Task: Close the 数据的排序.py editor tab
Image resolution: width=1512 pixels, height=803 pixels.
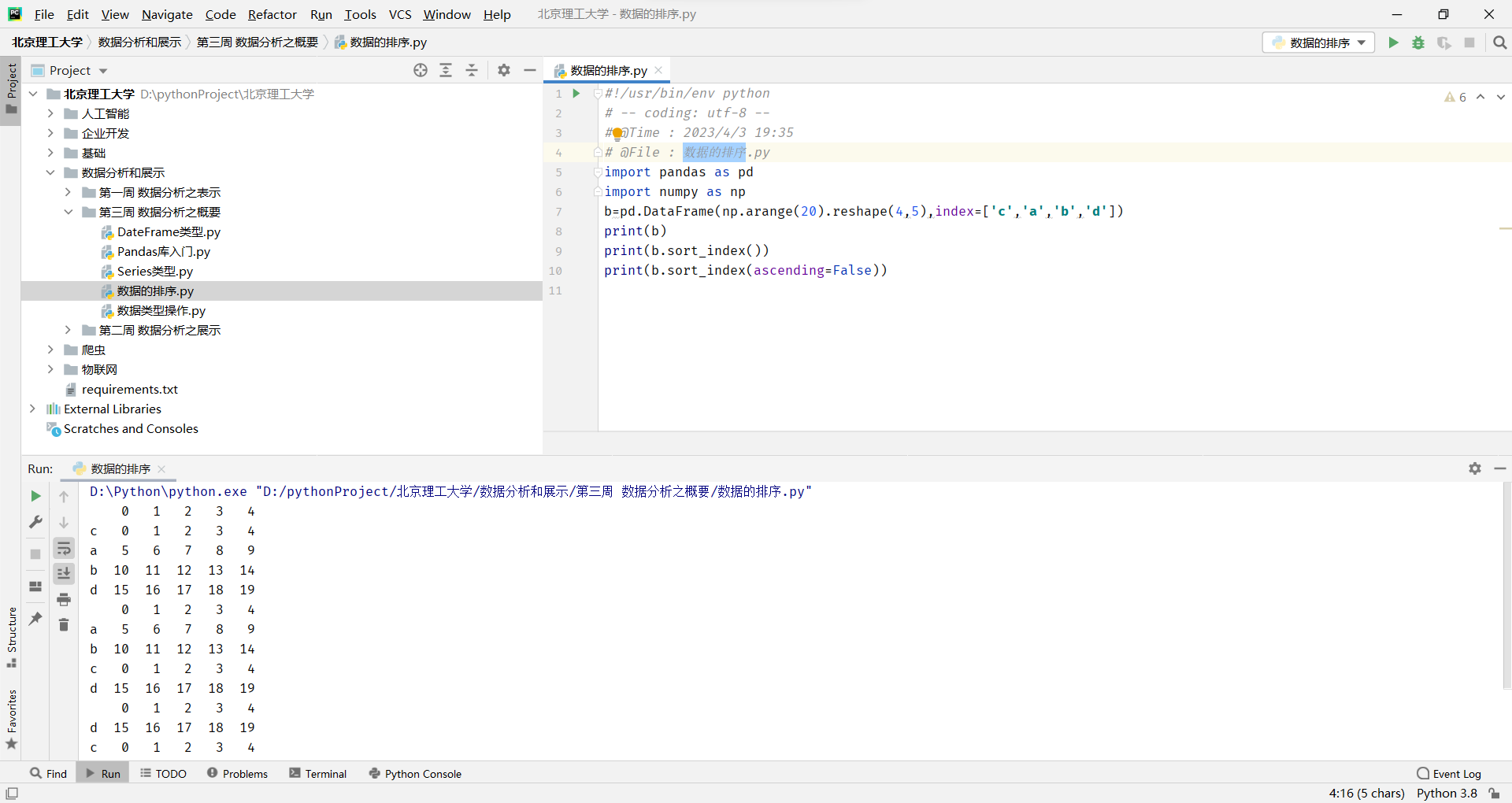Action: 658,70
